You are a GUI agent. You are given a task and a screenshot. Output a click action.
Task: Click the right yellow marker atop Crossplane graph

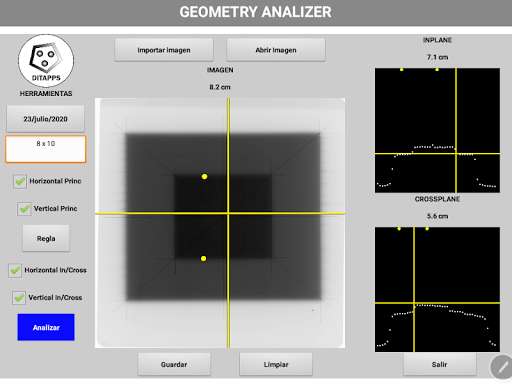tap(427, 228)
